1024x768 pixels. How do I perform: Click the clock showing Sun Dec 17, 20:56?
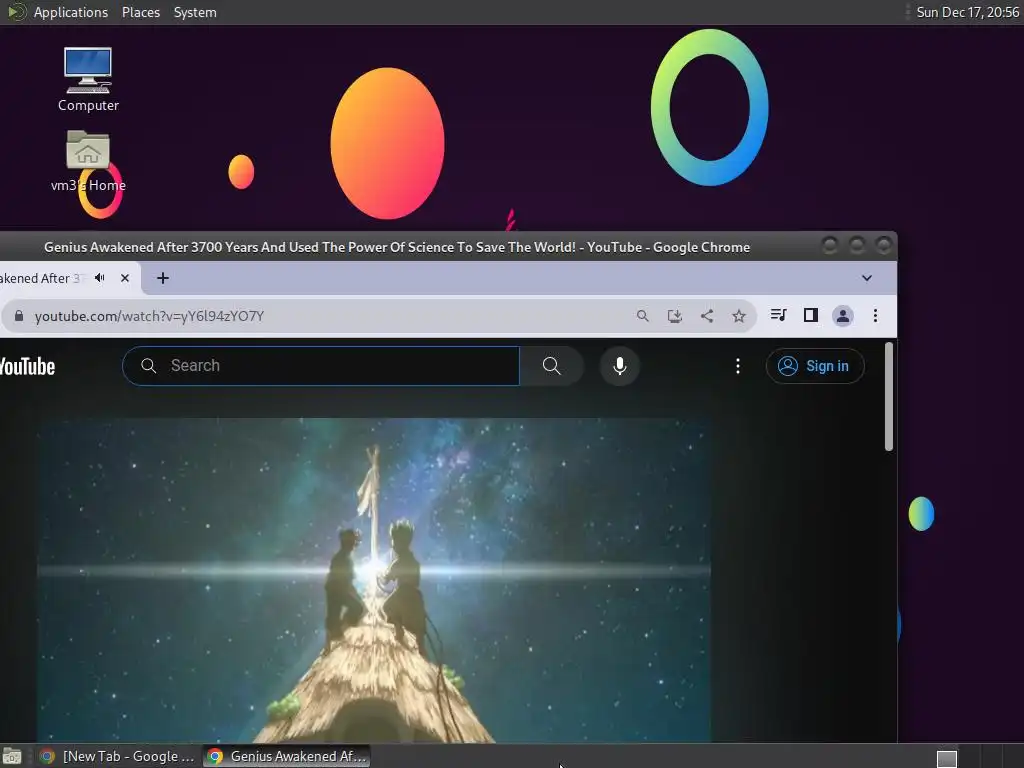coord(967,12)
